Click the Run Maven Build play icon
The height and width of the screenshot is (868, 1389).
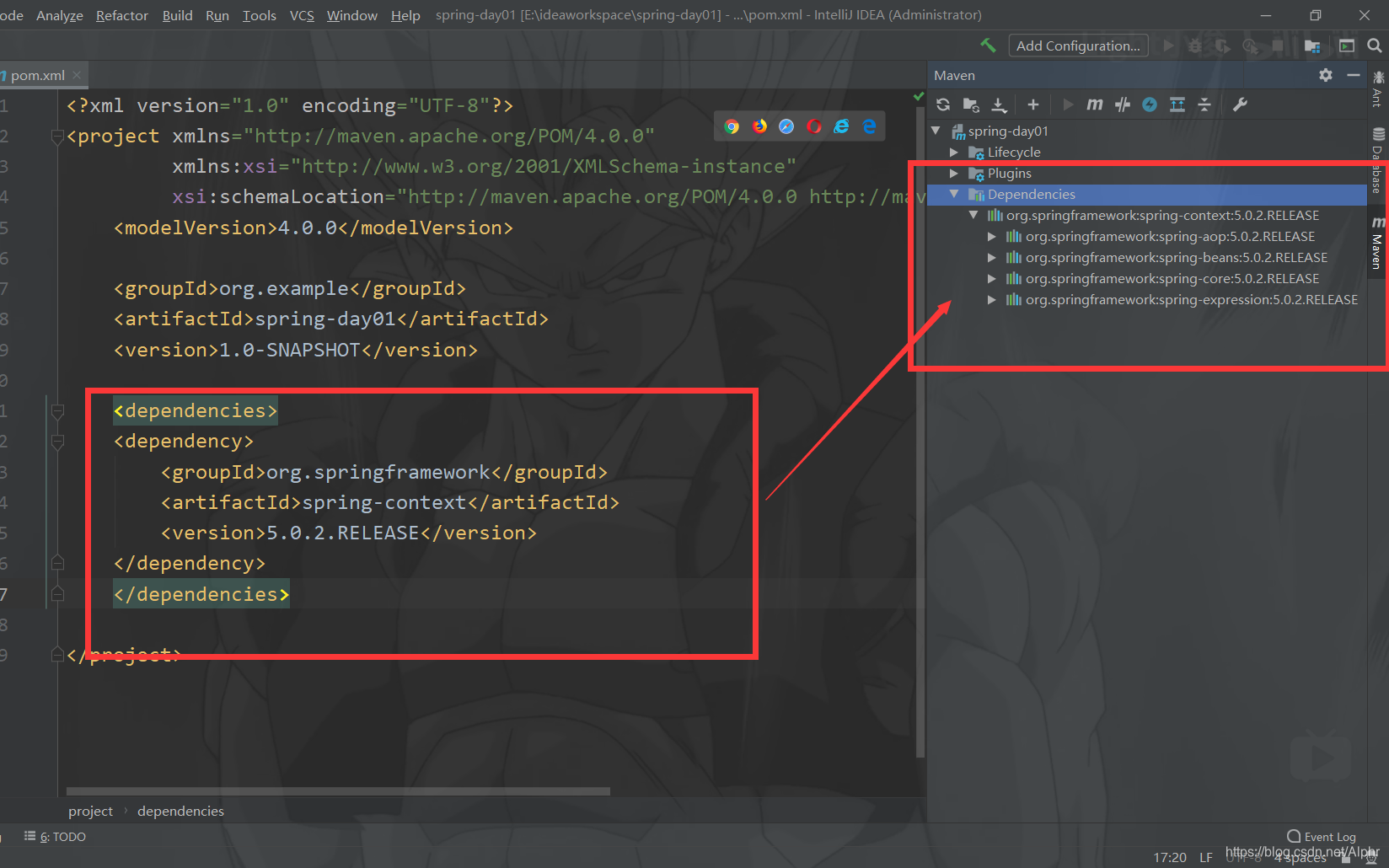[1068, 104]
